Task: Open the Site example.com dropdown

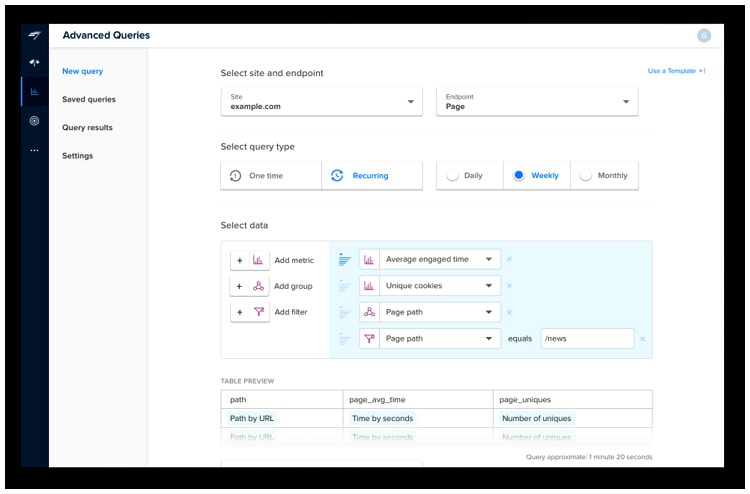Action: (x=321, y=101)
